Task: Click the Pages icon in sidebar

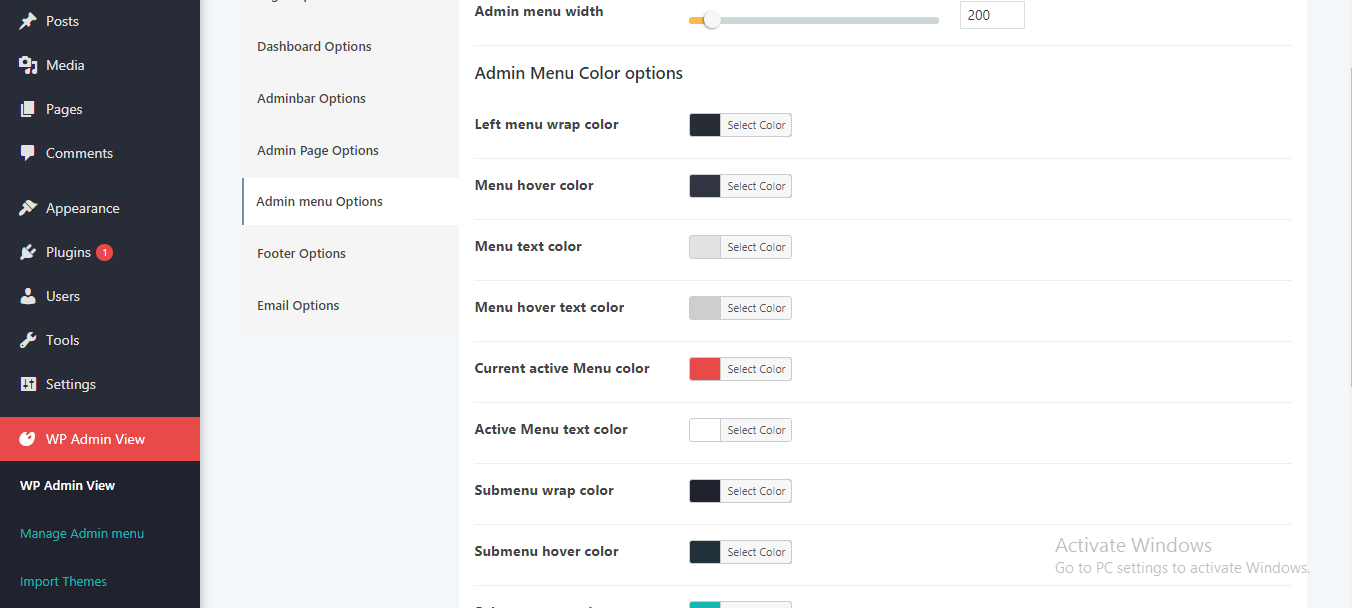Action: pos(28,109)
